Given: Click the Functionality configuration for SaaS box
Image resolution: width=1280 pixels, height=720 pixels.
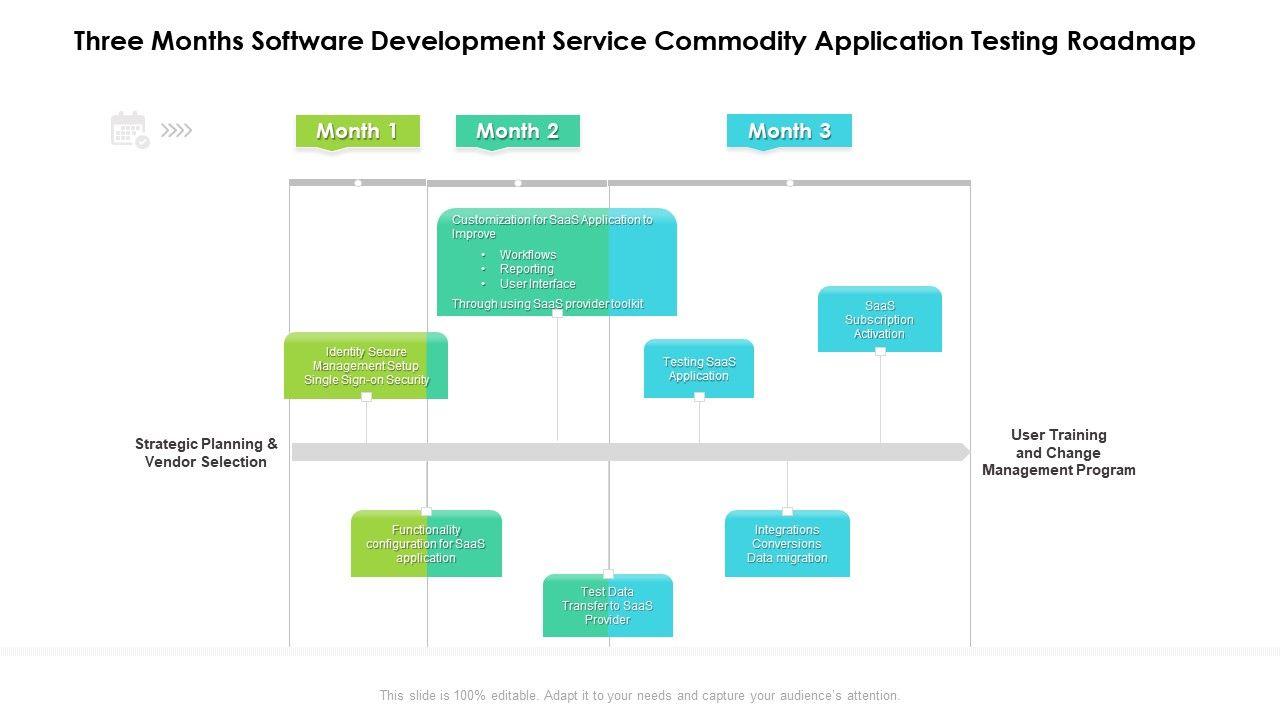Looking at the screenshot, I should tap(426, 544).
